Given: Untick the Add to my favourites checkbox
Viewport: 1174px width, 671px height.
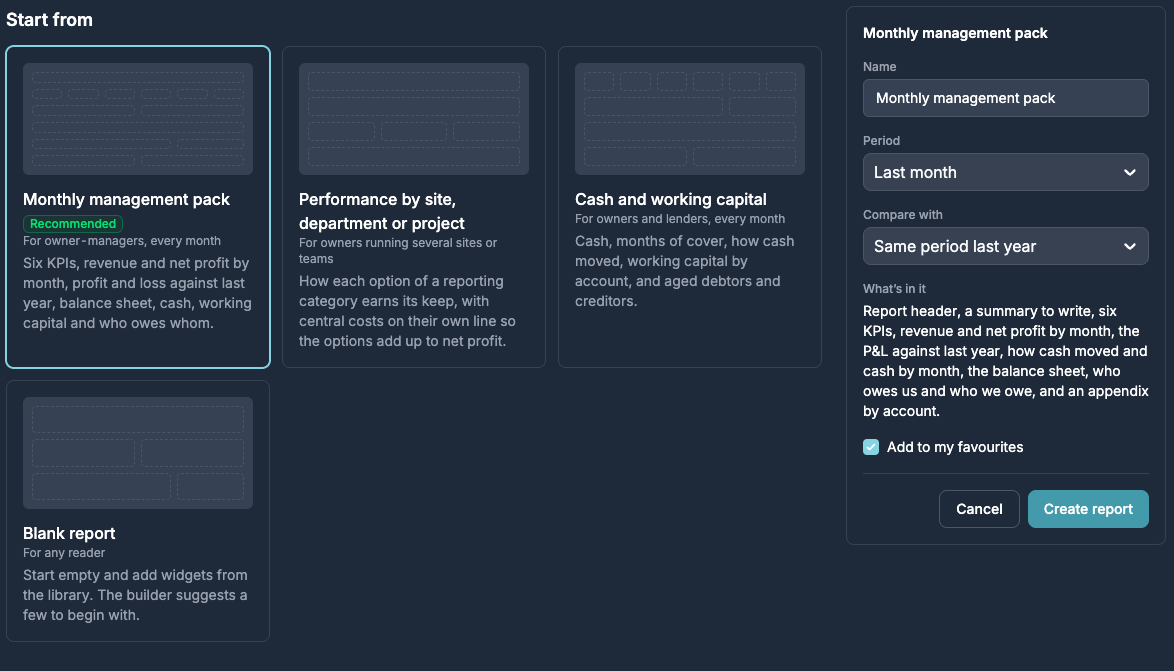Looking at the screenshot, I should tap(871, 447).
